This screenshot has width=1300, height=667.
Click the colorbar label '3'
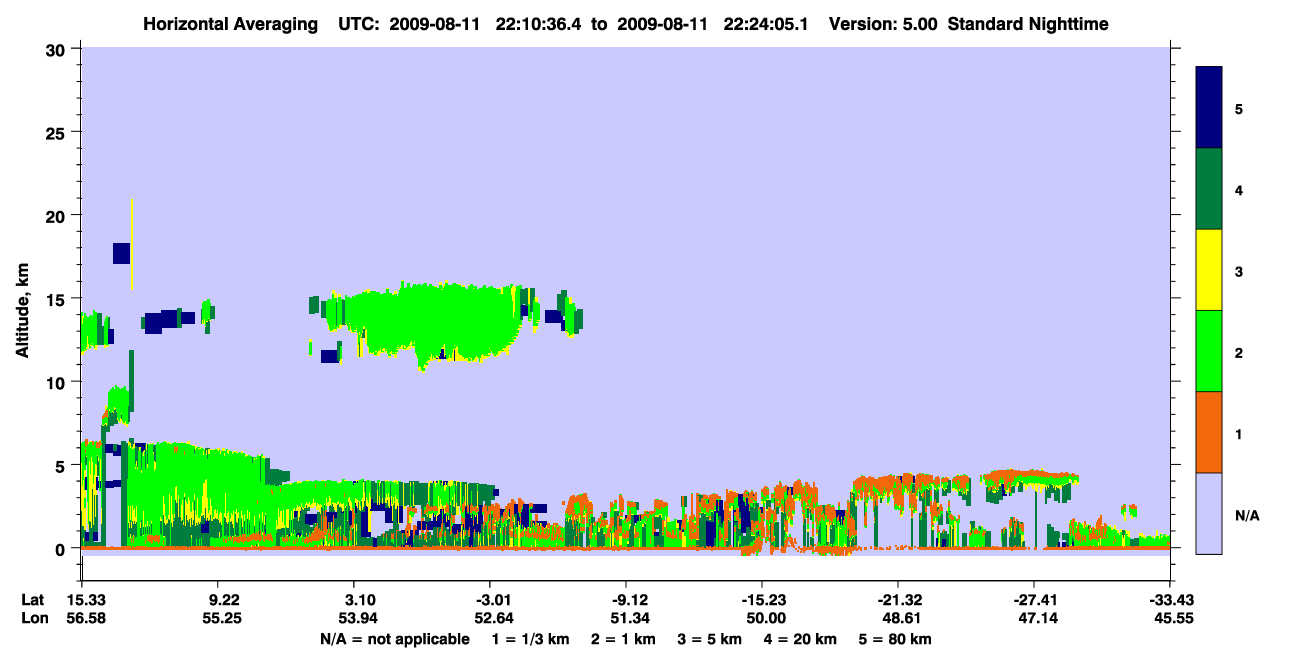(1239, 271)
